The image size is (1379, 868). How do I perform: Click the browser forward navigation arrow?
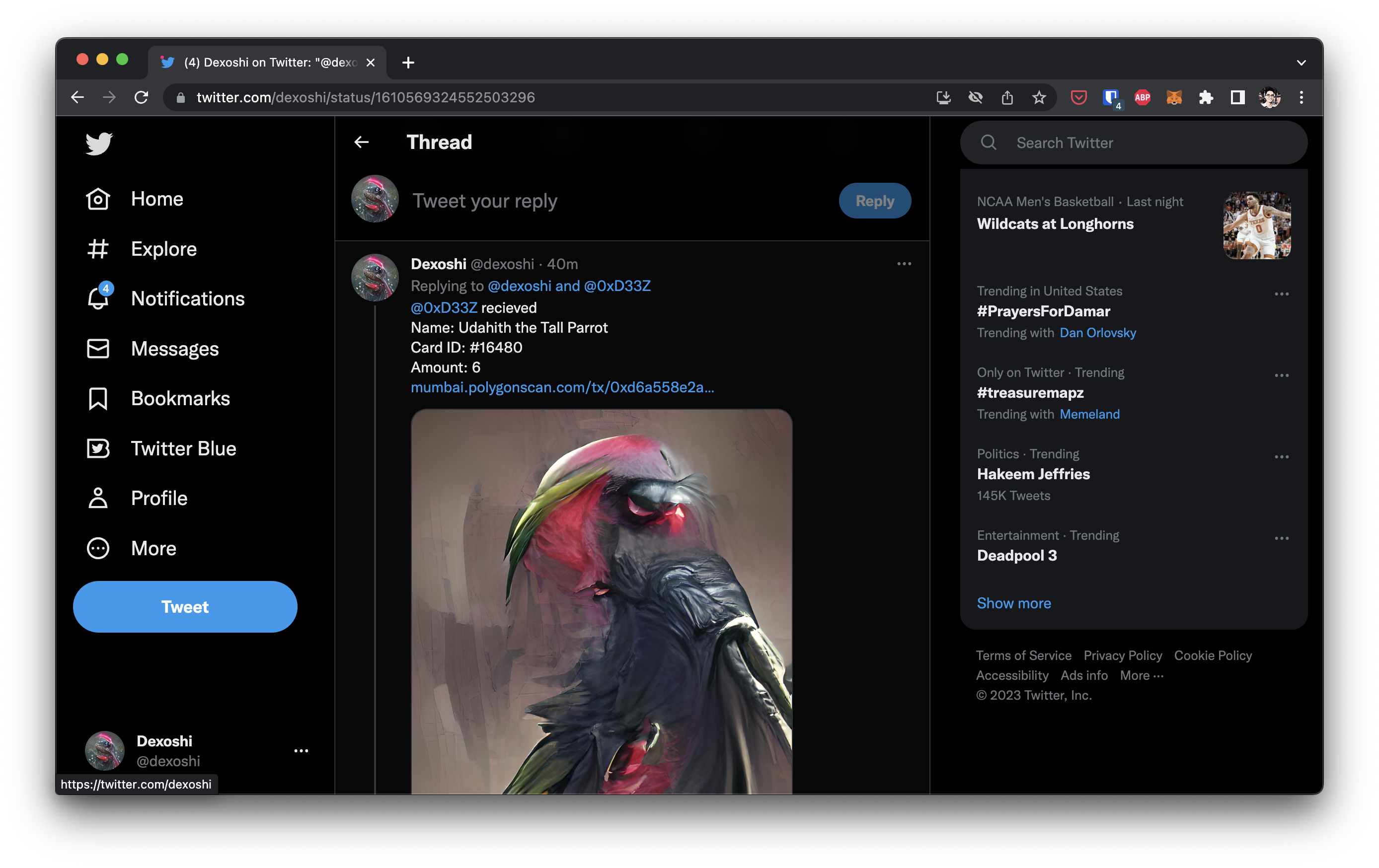pyautogui.click(x=109, y=97)
